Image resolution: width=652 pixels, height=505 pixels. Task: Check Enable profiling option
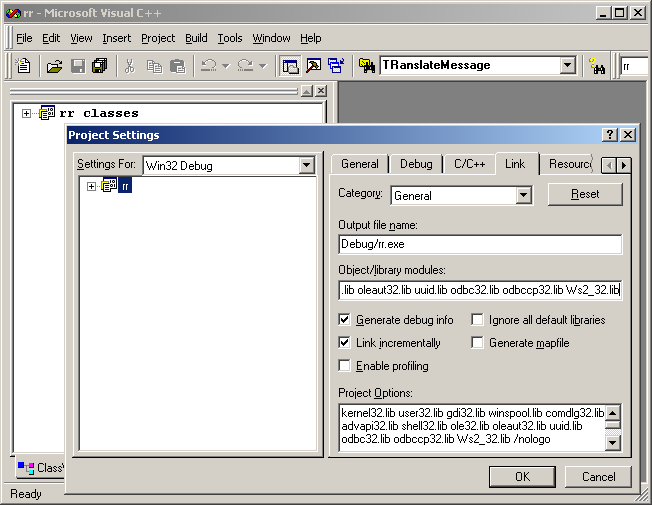[x=344, y=365]
